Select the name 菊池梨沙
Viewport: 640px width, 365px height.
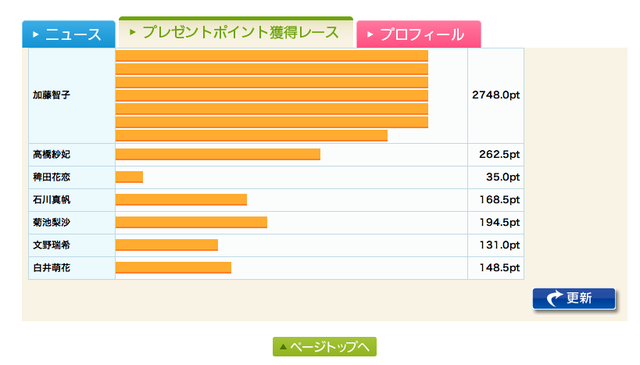tap(51, 223)
